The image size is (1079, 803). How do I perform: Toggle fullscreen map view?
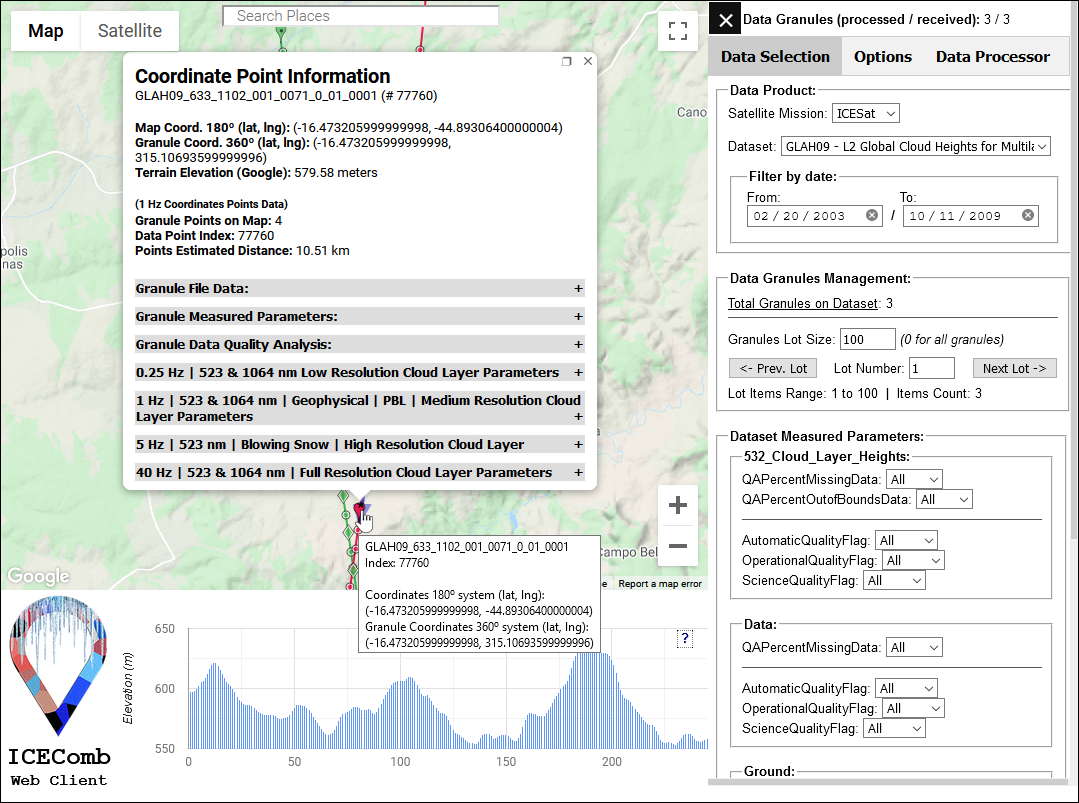tap(677, 31)
